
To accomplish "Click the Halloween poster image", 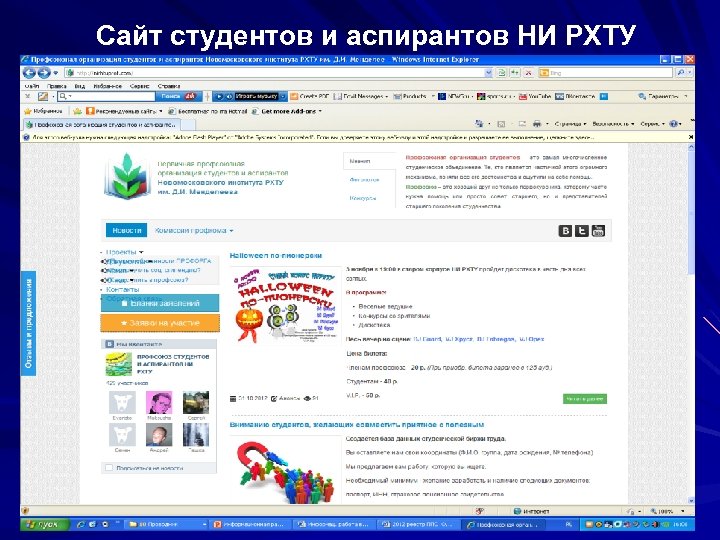I will click(287, 304).
